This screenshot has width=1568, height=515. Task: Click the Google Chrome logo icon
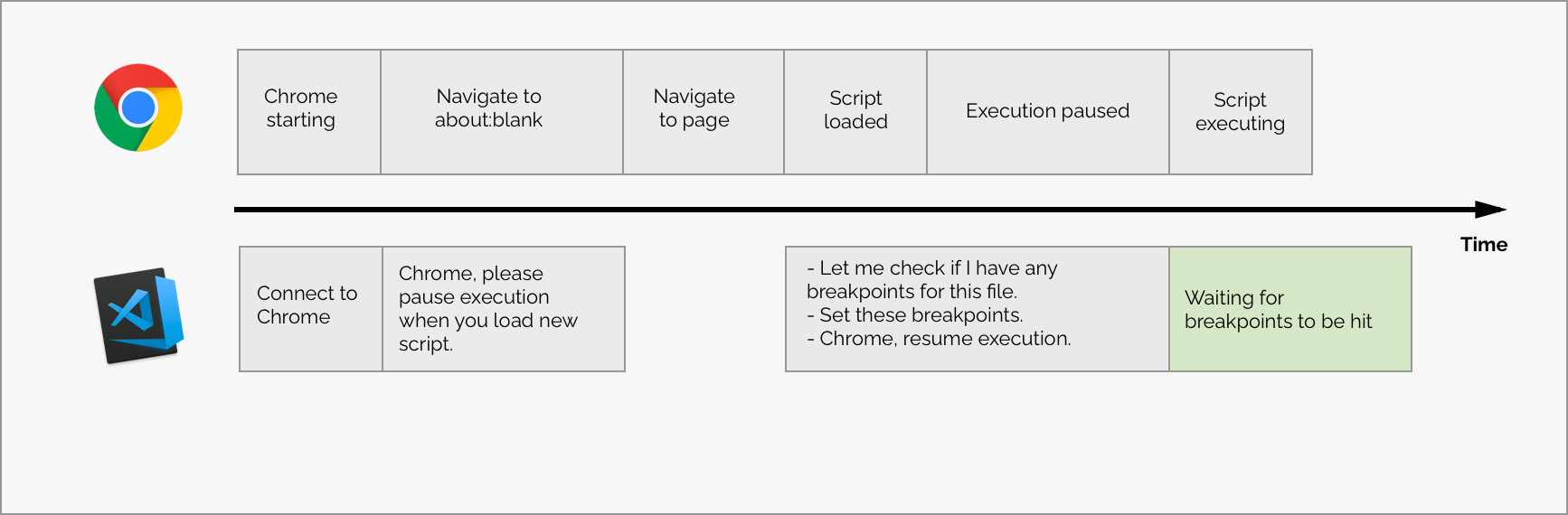[138, 108]
